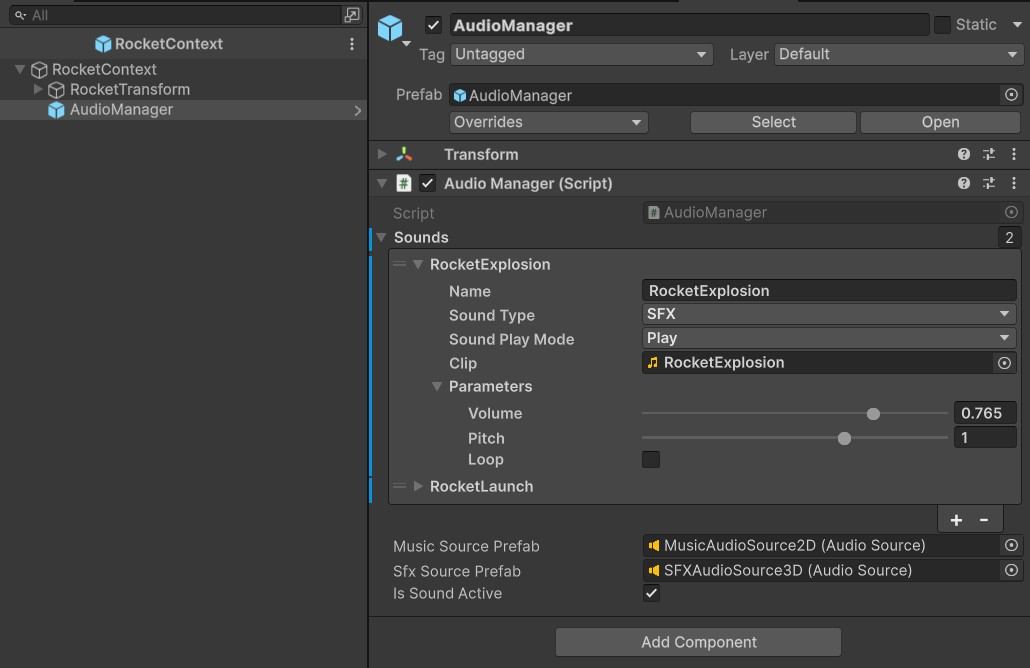The width and height of the screenshot is (1030, 668).
Task: Open Transform component preset selector icon
Action: coord(988,154)
